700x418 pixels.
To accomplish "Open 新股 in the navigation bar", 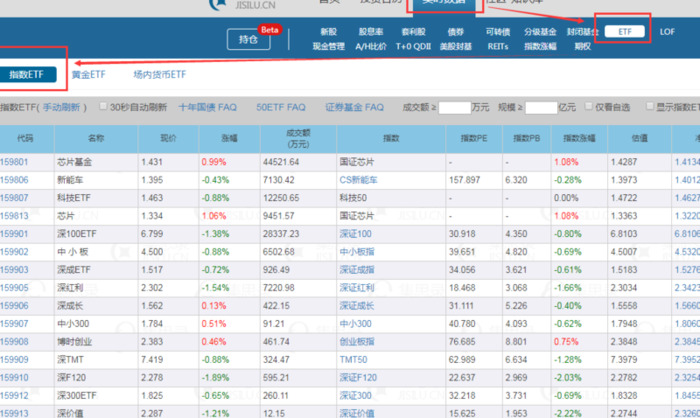I will pos(329,32).
